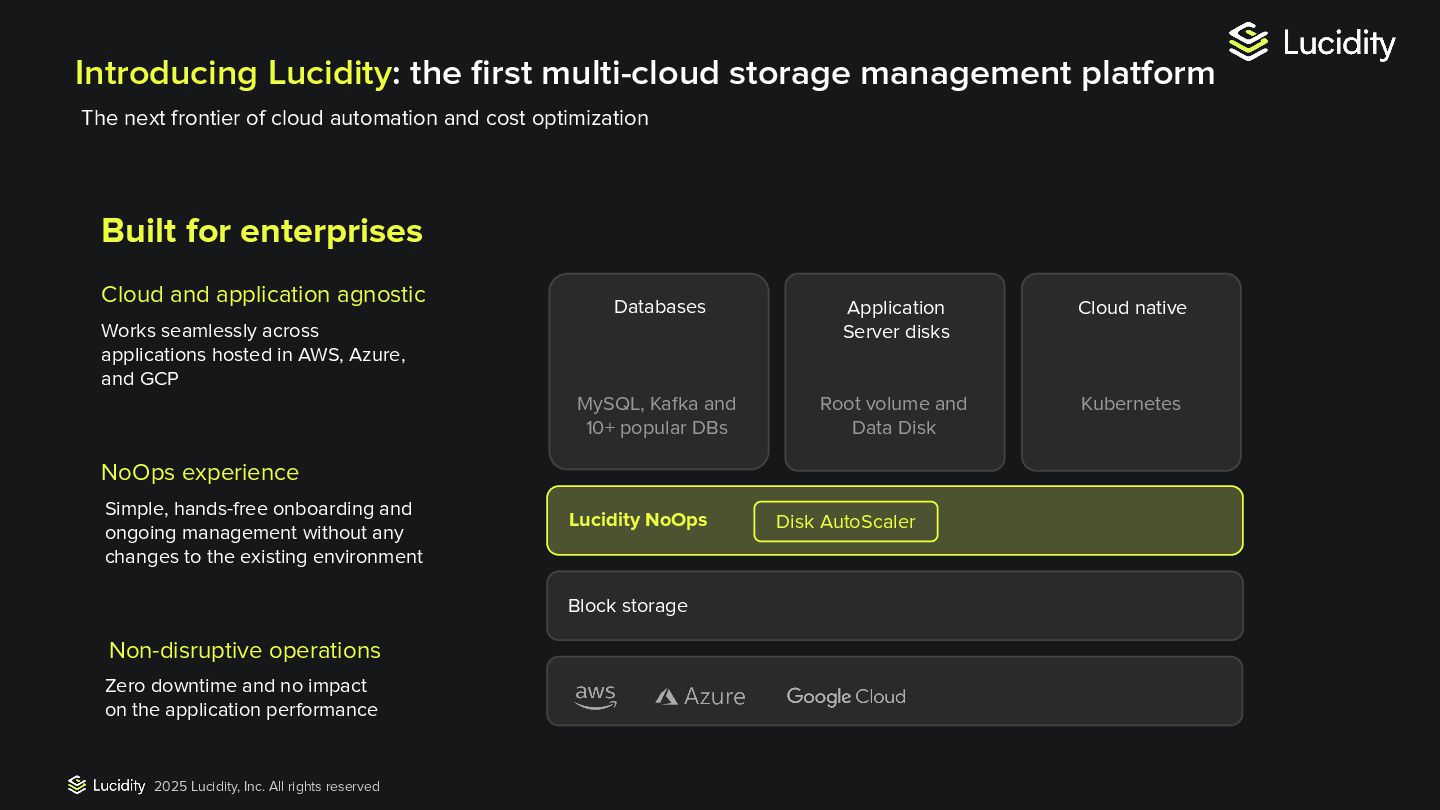Click the small Lucidity footer logo
The width and height of the screenshot is (1440, 810).
coord(77,785)
